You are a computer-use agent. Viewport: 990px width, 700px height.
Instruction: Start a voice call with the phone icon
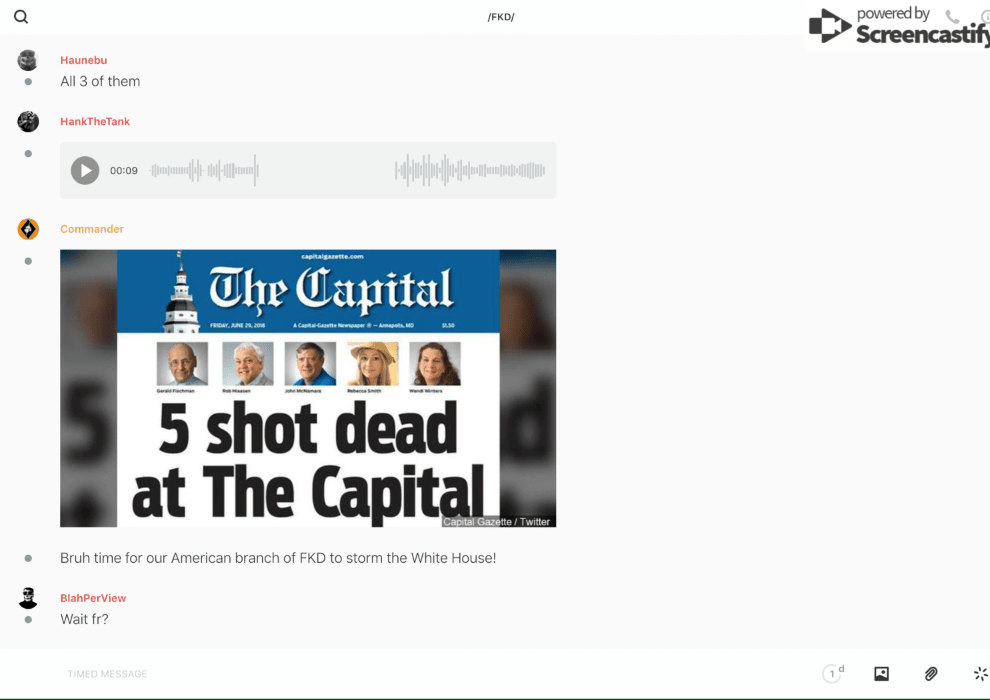(x=952, y=17)
